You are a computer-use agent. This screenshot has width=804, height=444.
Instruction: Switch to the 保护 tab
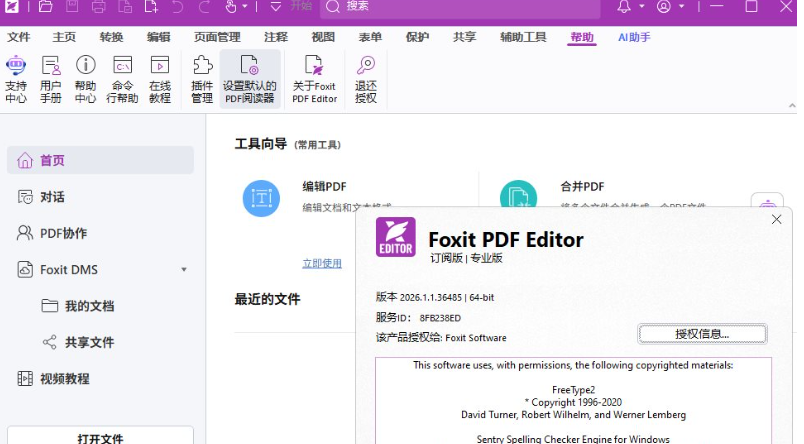point(417,37)
